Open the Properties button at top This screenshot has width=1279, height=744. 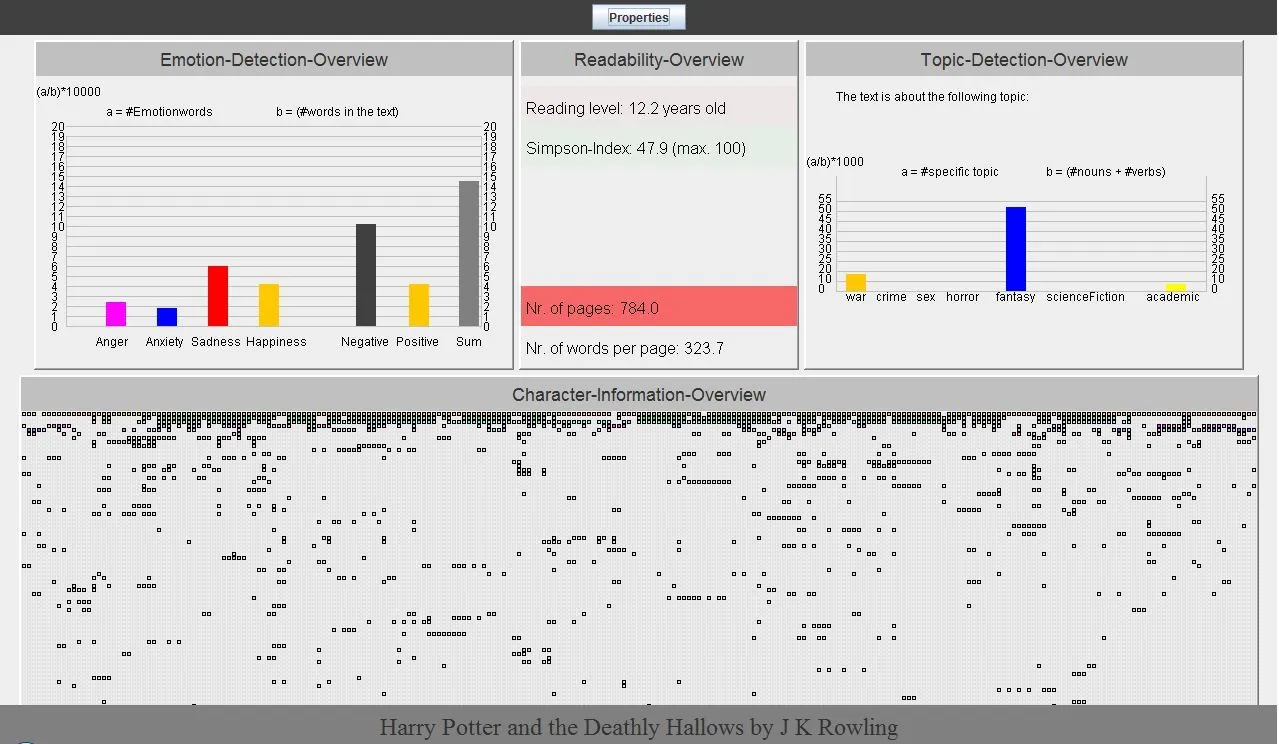tap(638, 17)
